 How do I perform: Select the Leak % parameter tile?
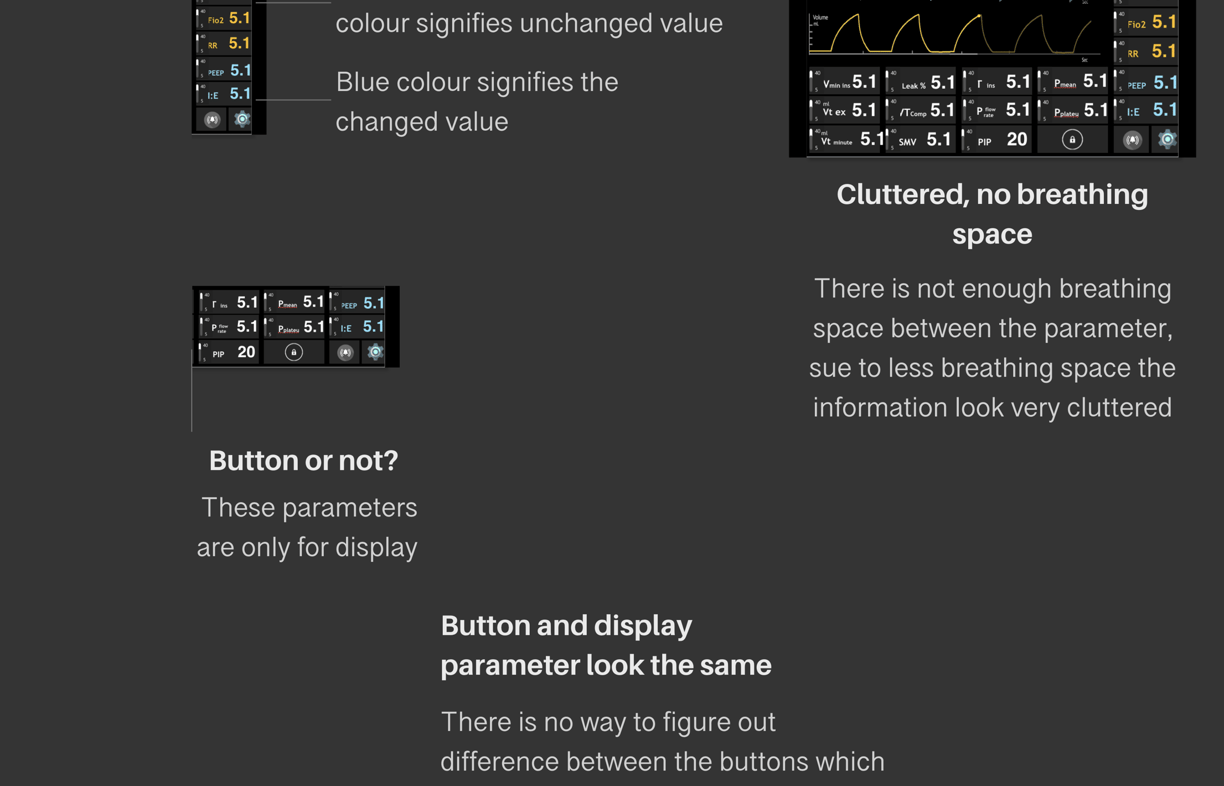click(x=921, y=82)
